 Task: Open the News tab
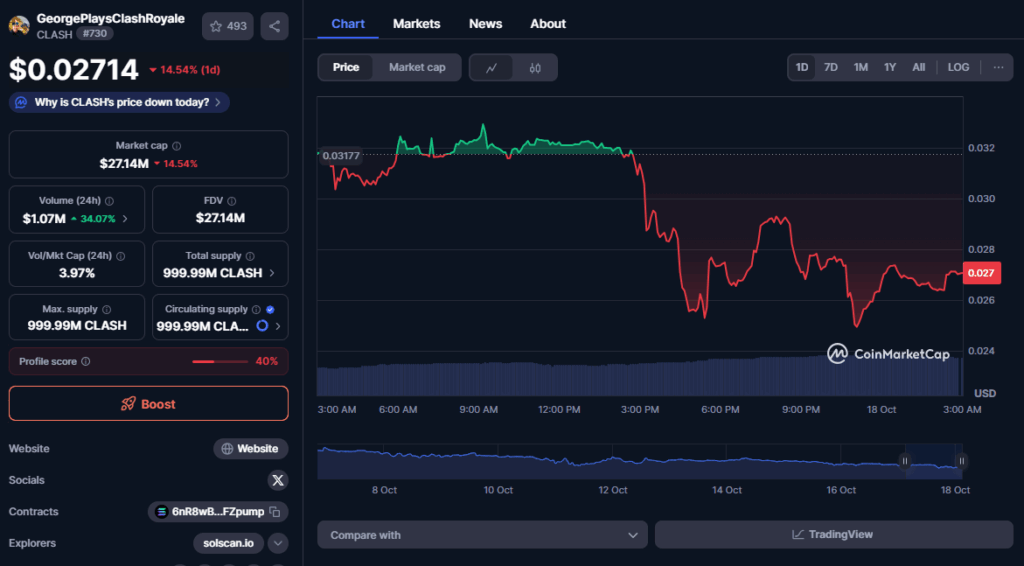point(485,23)
